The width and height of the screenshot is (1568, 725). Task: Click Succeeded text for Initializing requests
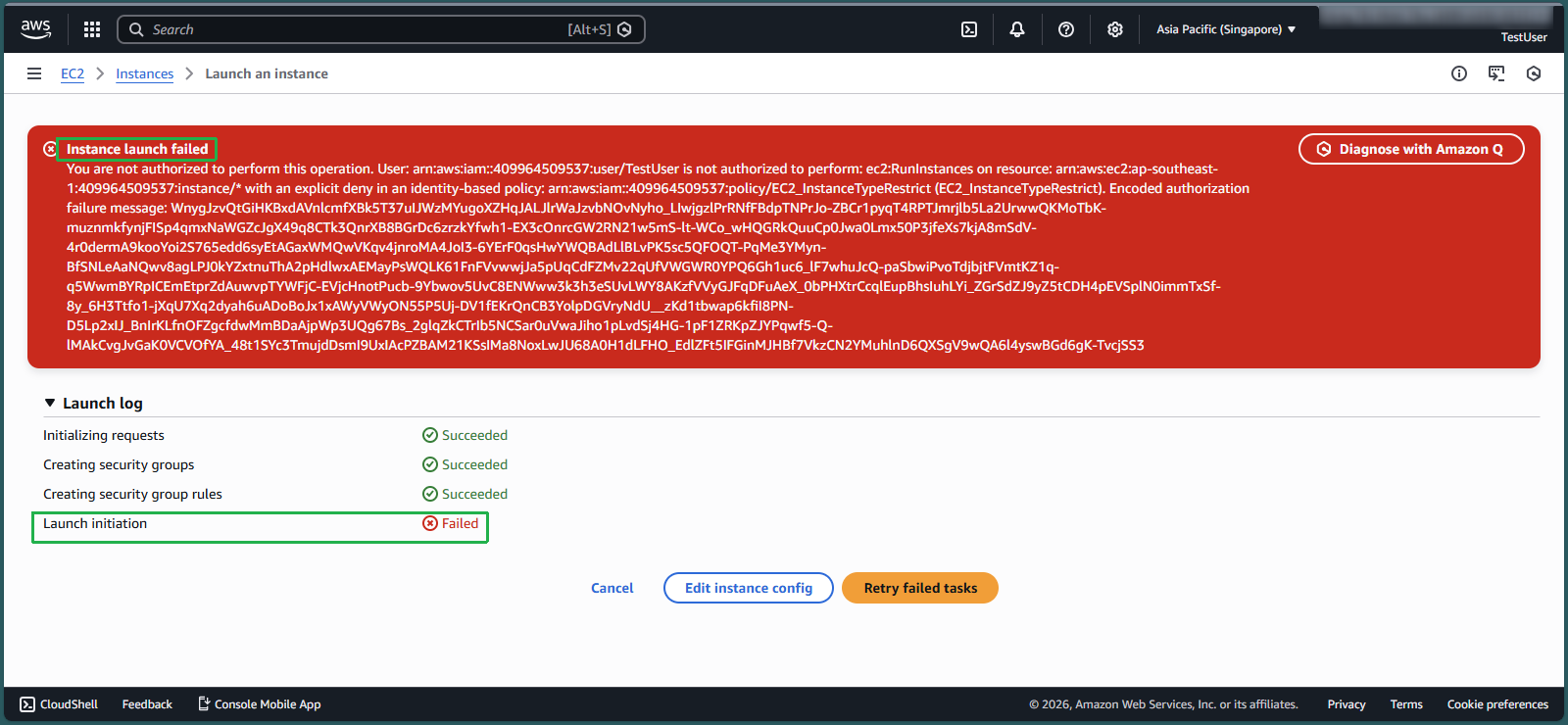474,435
